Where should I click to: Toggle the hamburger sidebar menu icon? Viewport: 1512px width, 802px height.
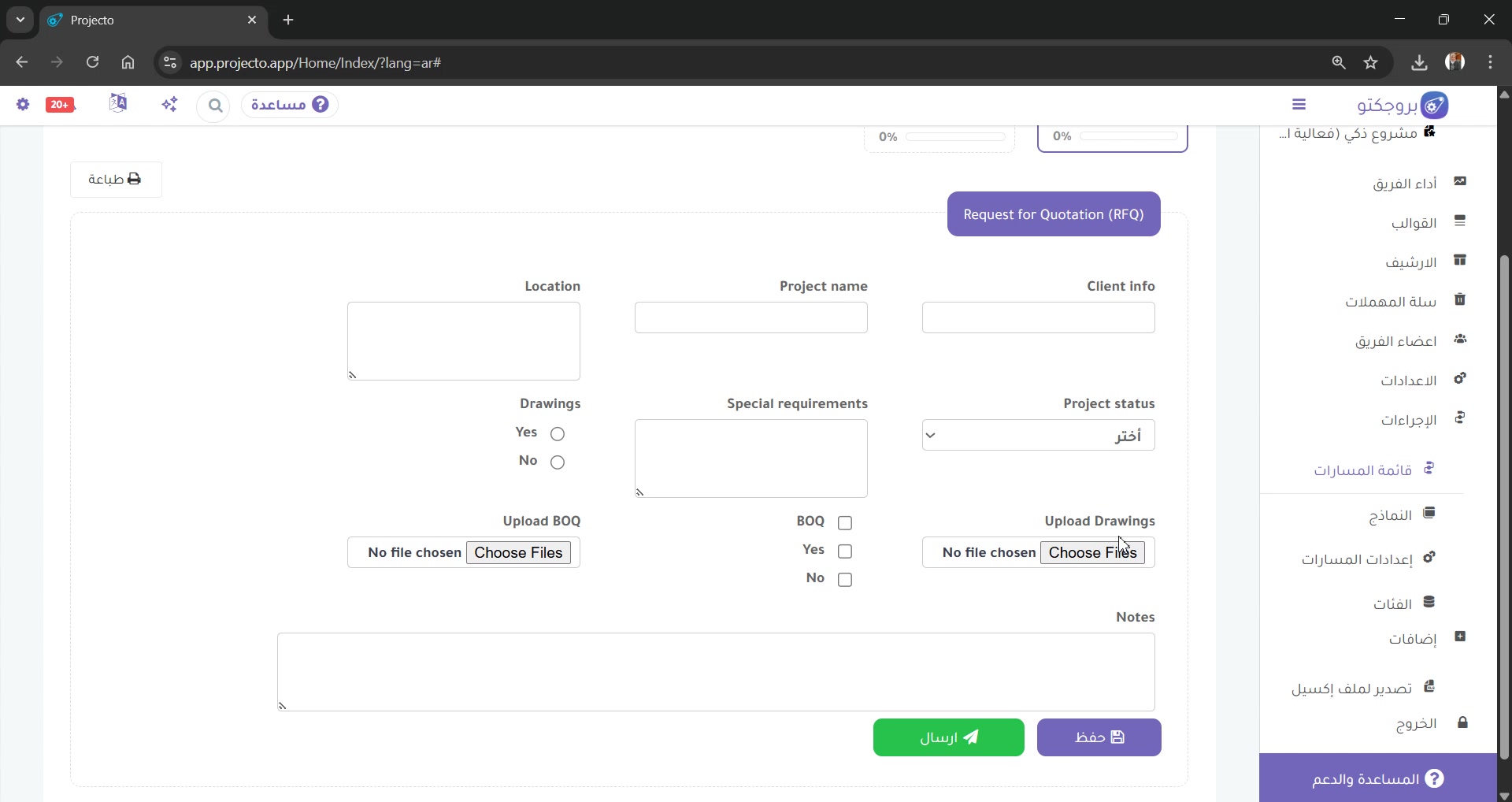pyautogui.click(x=1299, y=104)
